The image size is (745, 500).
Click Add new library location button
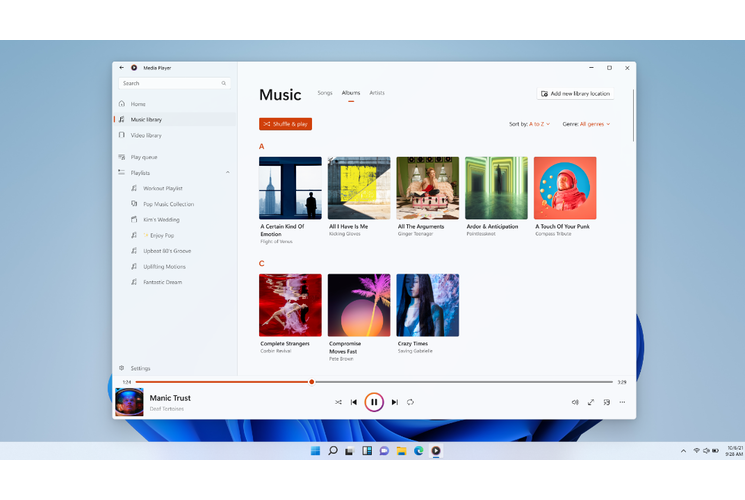coord(575,94)
